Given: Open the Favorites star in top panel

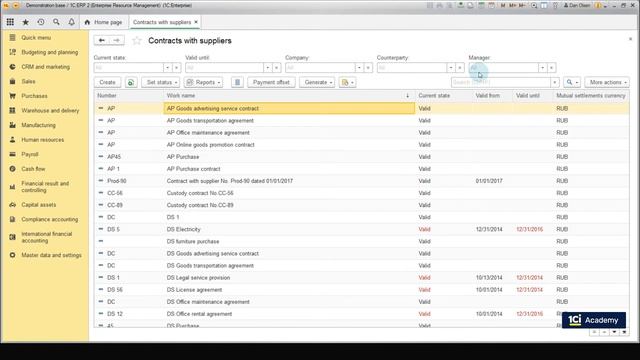Looking at the screenshot, I should (25, 22).
